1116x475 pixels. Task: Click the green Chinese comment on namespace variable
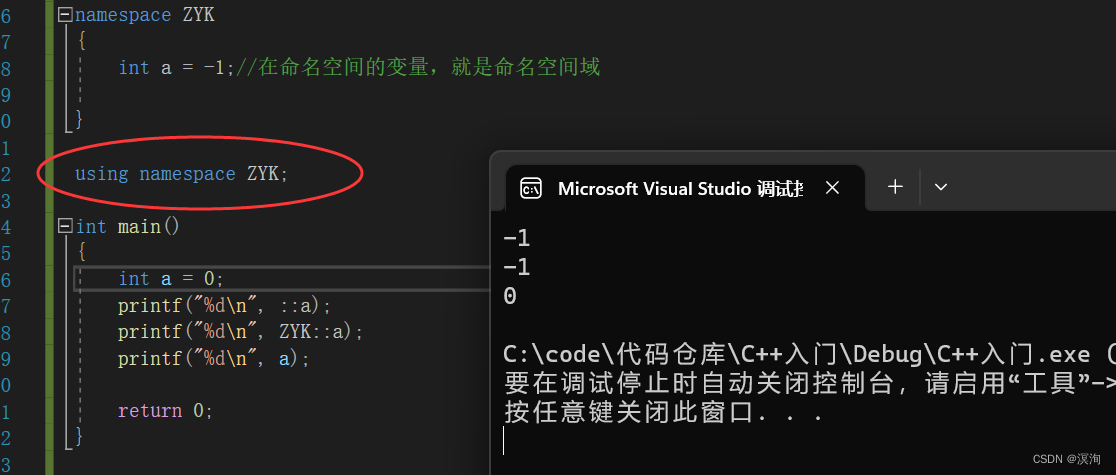pos(418,68)
